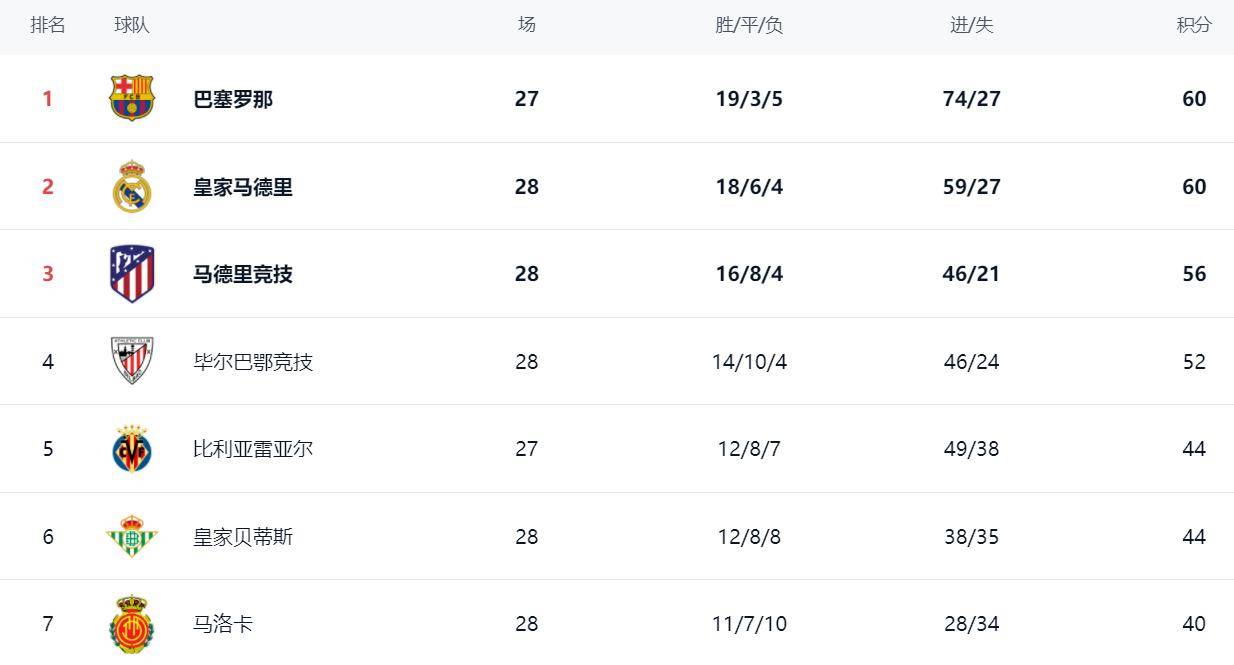Viewport: 1234px width, 665px height.
Task: Sort by the 积分 column header
Action: (x=1194, y=25)
